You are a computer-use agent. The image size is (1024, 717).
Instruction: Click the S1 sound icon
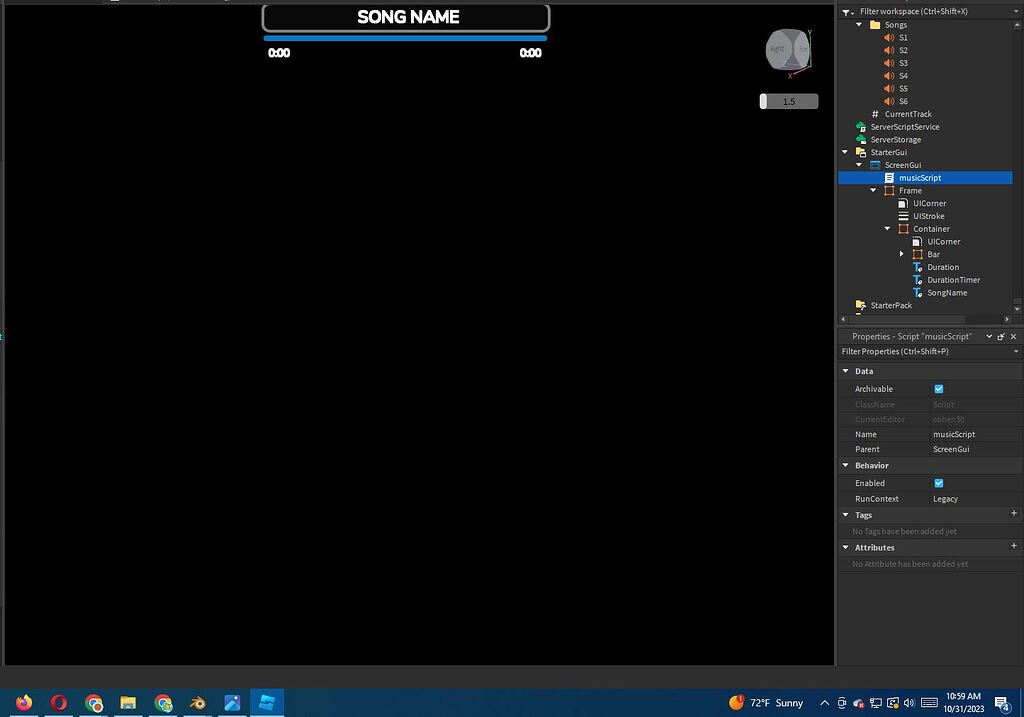[890, 37]
